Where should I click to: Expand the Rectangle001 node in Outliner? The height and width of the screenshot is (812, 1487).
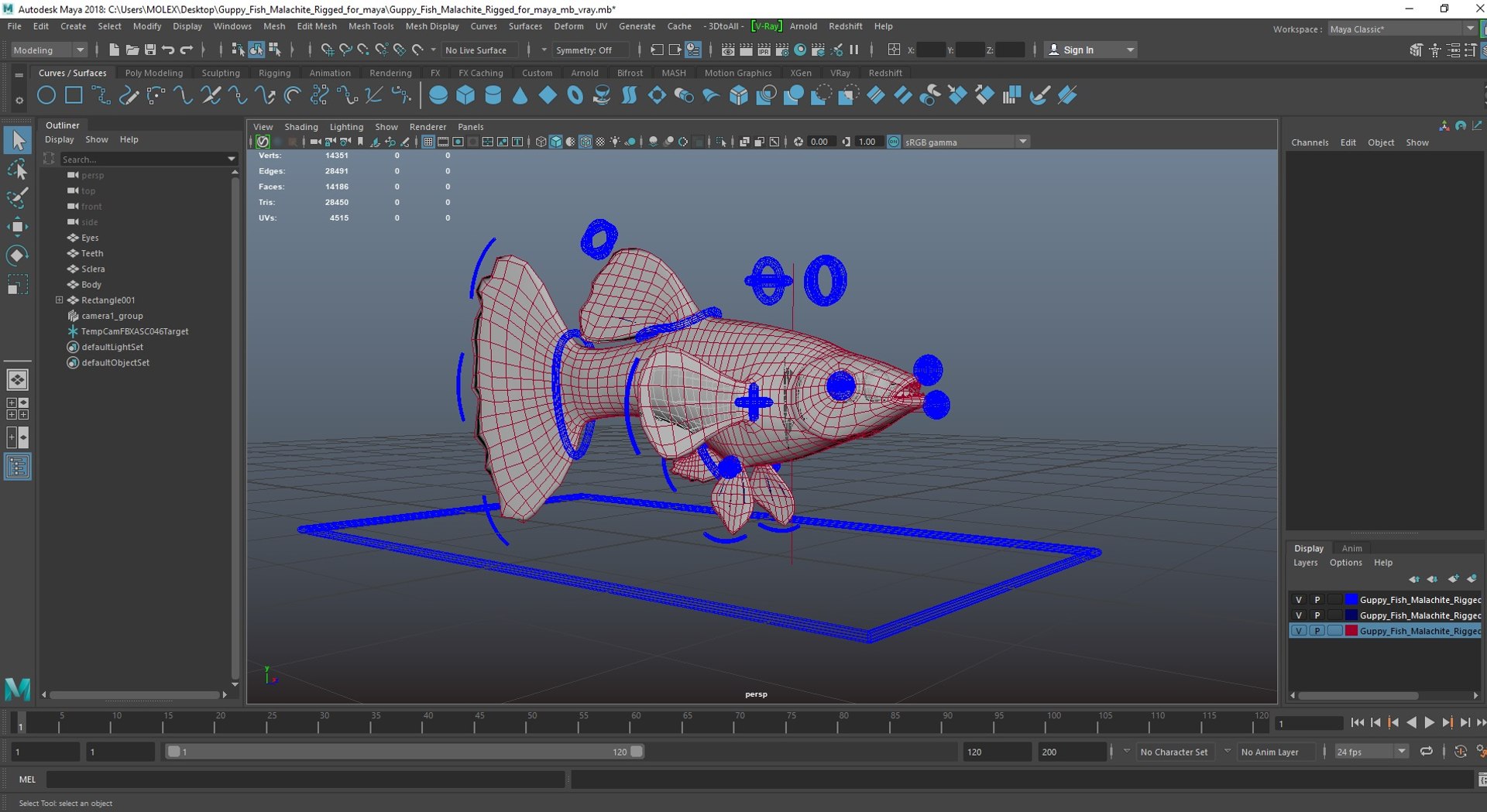(x=59, y=300)
